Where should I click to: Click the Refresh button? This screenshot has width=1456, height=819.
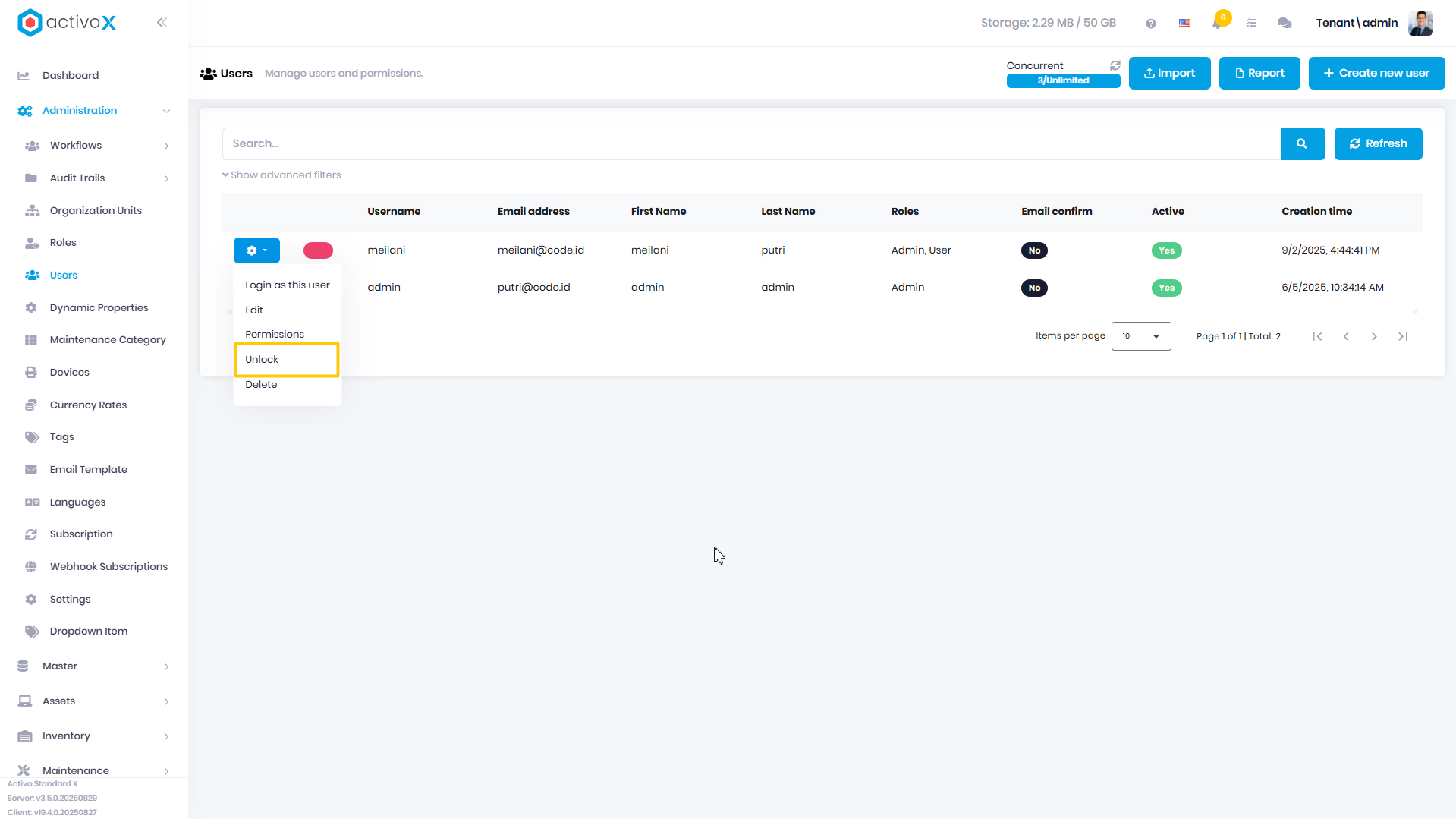(x=1378, y=143)
